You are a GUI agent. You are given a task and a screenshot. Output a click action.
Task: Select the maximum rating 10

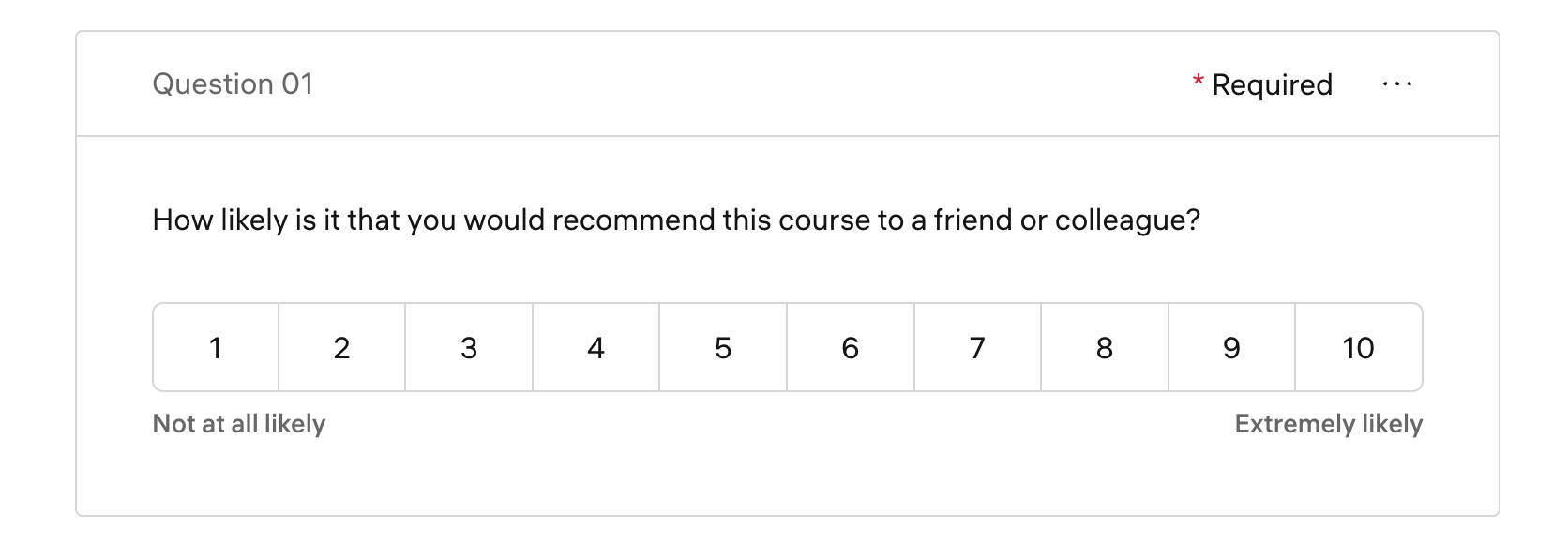pos(1358,348)
